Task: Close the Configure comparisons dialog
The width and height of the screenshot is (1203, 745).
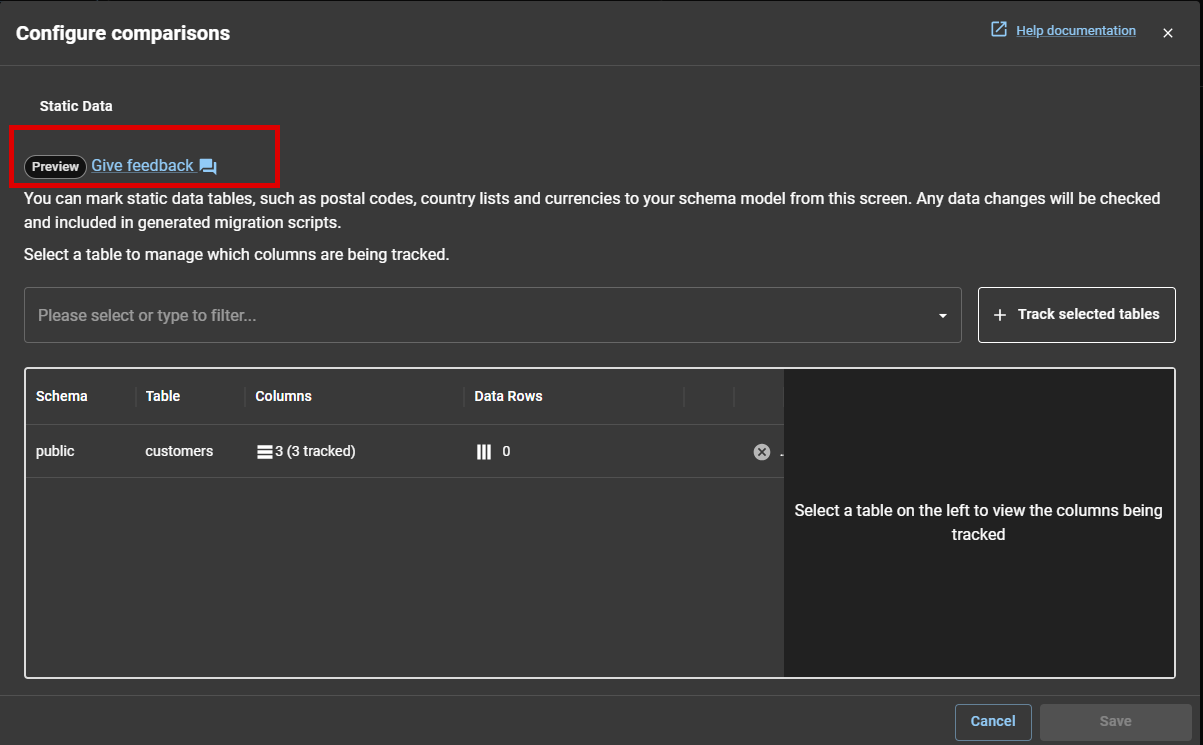Action: pos(1167,33)
